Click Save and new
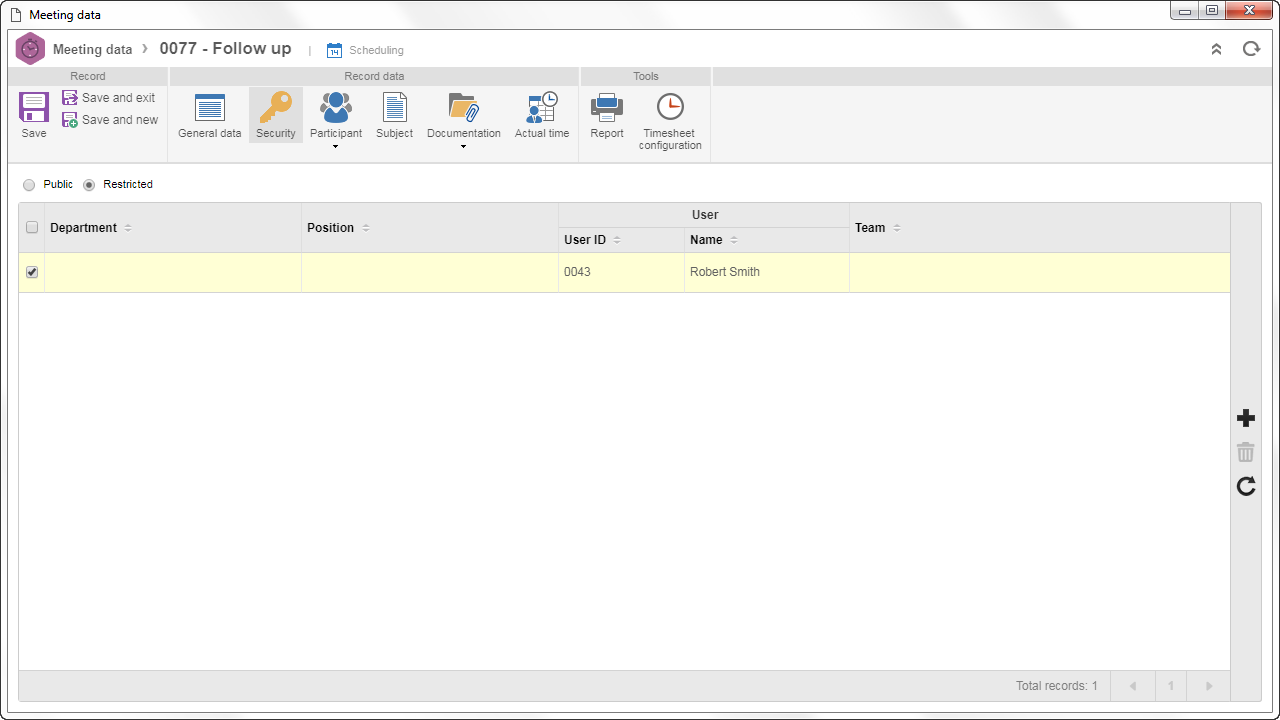The width and height of the screenshot is (1280, 720). 110,120
